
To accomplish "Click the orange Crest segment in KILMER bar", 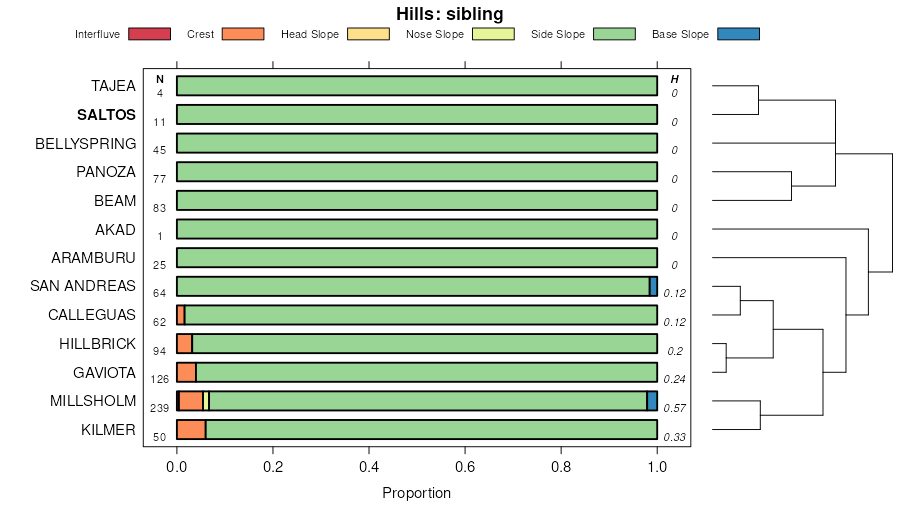I will [x=191, y=430].
